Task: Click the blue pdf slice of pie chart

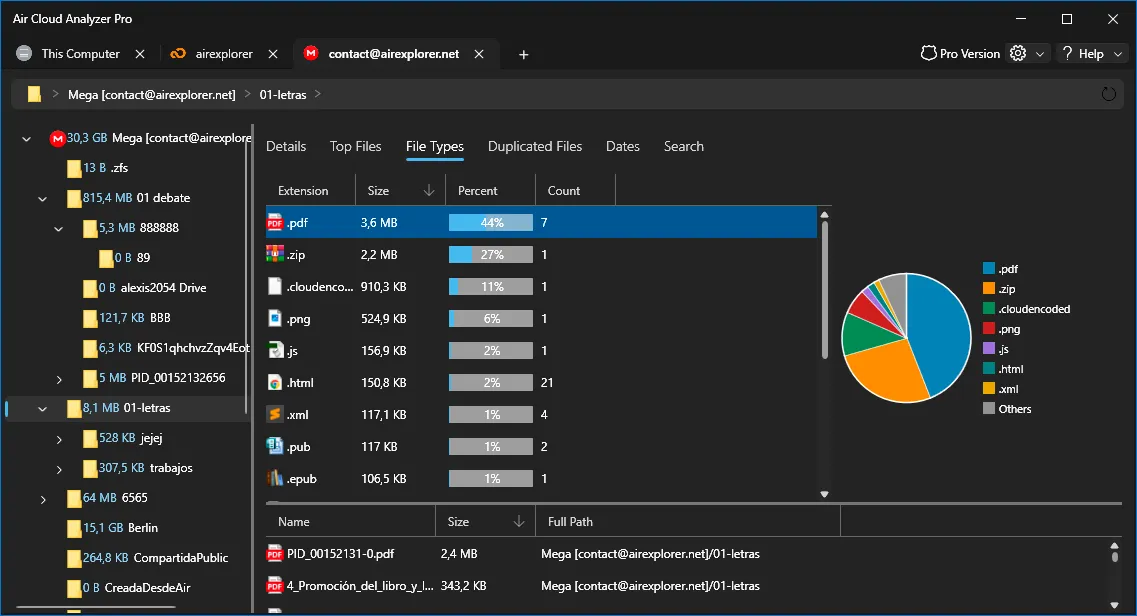Action: (939, 330)
